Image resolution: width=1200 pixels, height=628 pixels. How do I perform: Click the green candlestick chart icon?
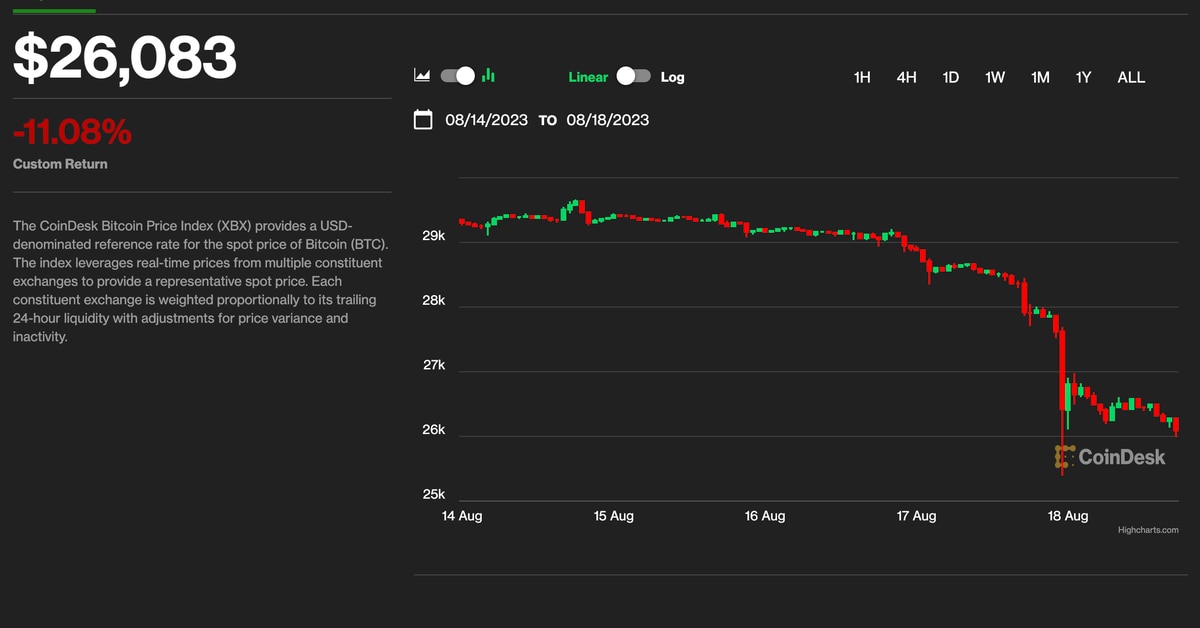[489, 76]
